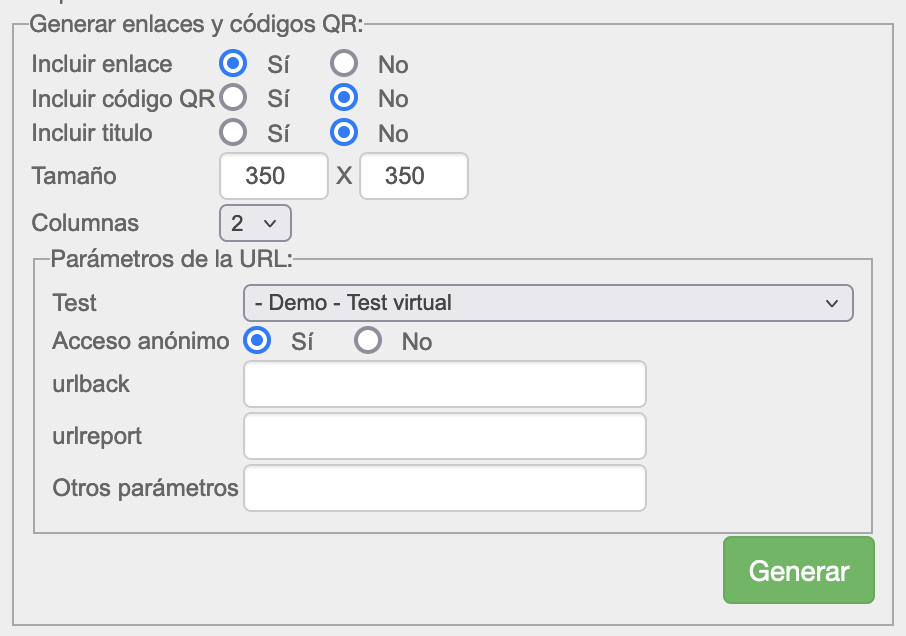Click the Tamaño label text

pyautogui.click(x=74, y=176)
